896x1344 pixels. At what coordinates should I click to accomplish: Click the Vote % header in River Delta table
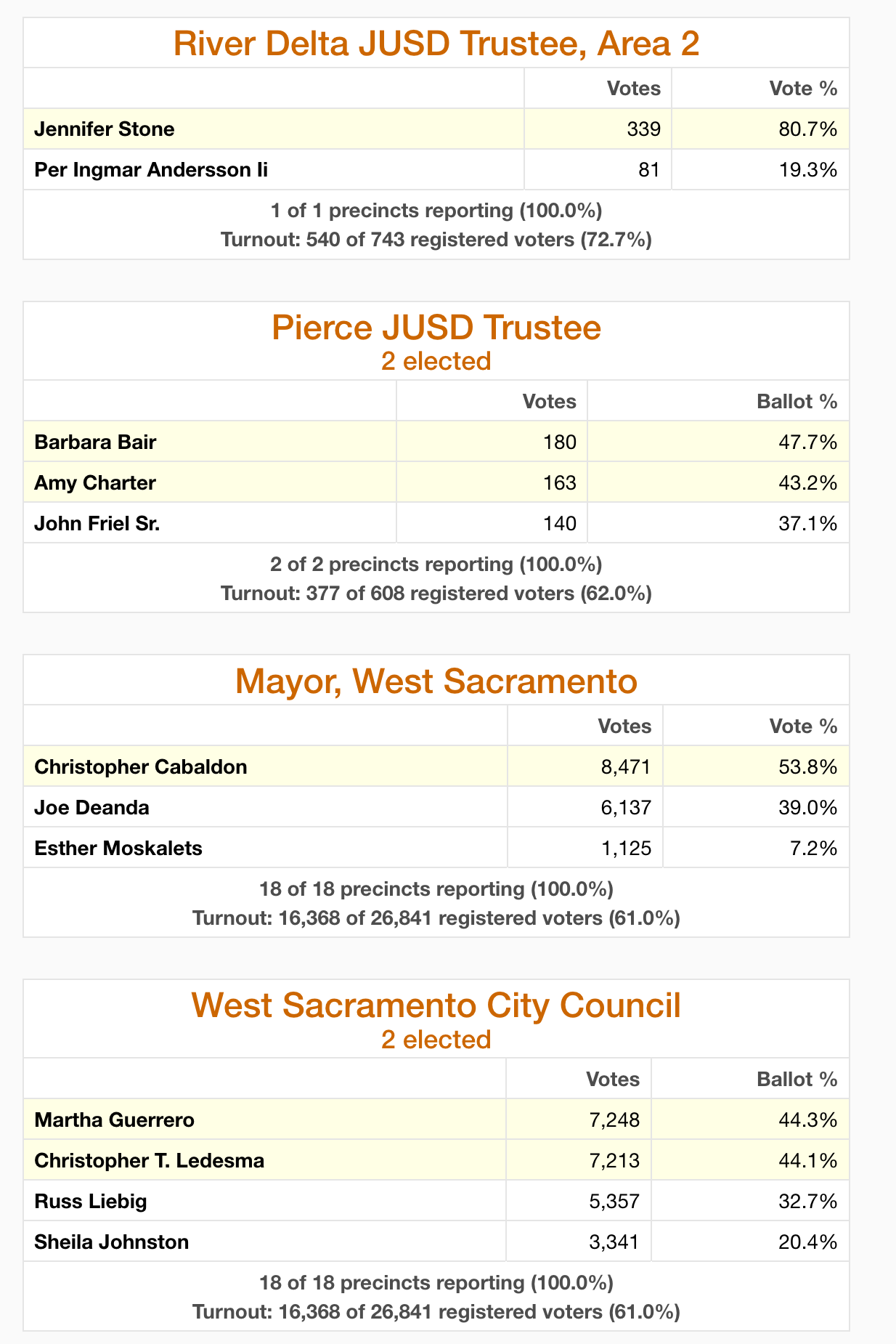[804, 89]
